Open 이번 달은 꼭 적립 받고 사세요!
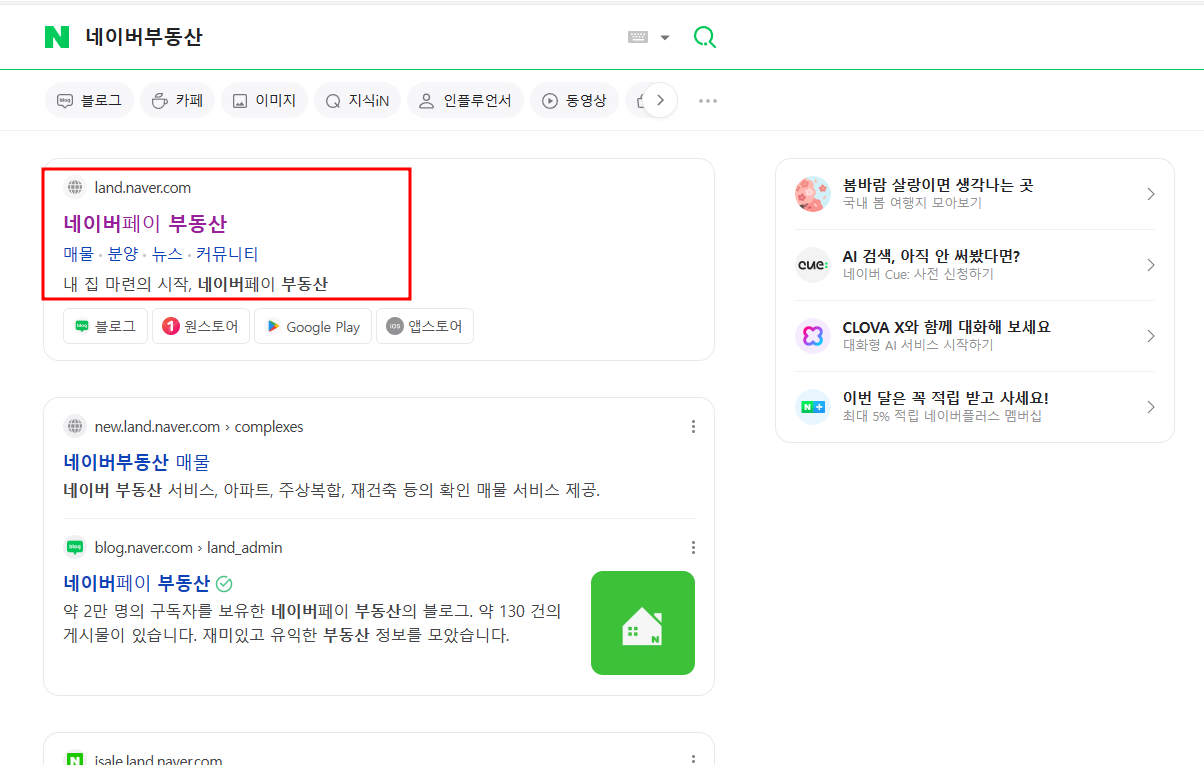 [946, 398]
